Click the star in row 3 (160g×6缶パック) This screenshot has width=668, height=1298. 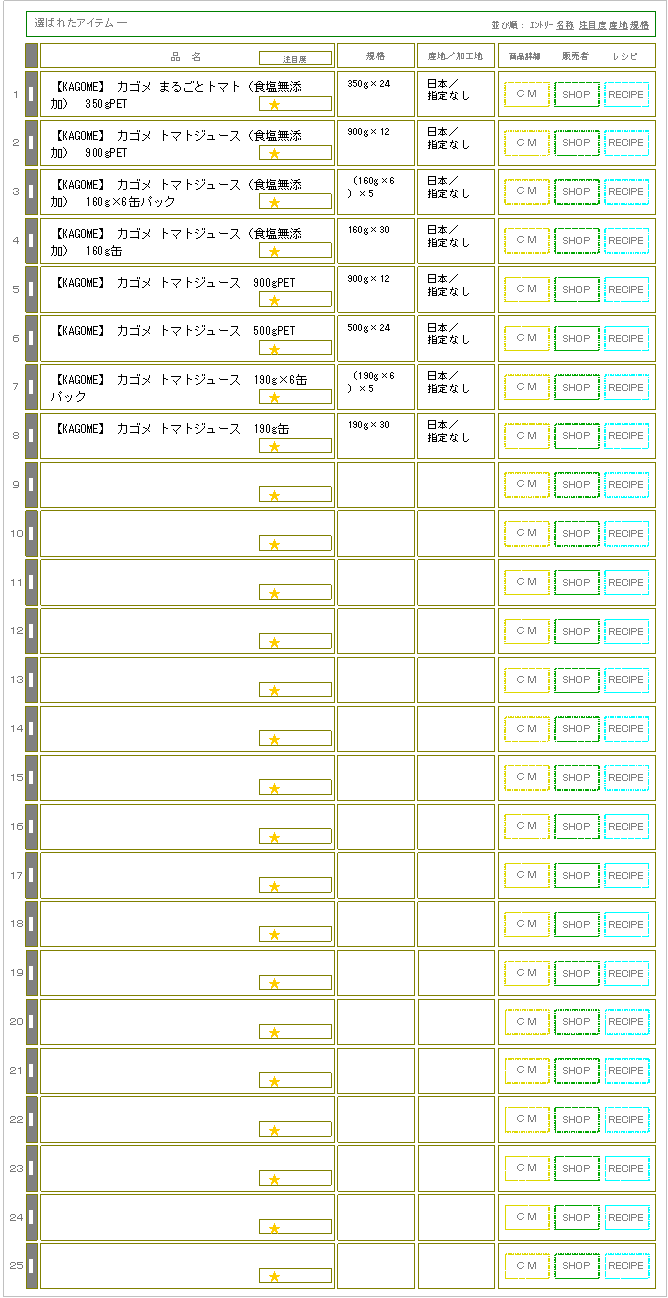(x=274, y=202)
